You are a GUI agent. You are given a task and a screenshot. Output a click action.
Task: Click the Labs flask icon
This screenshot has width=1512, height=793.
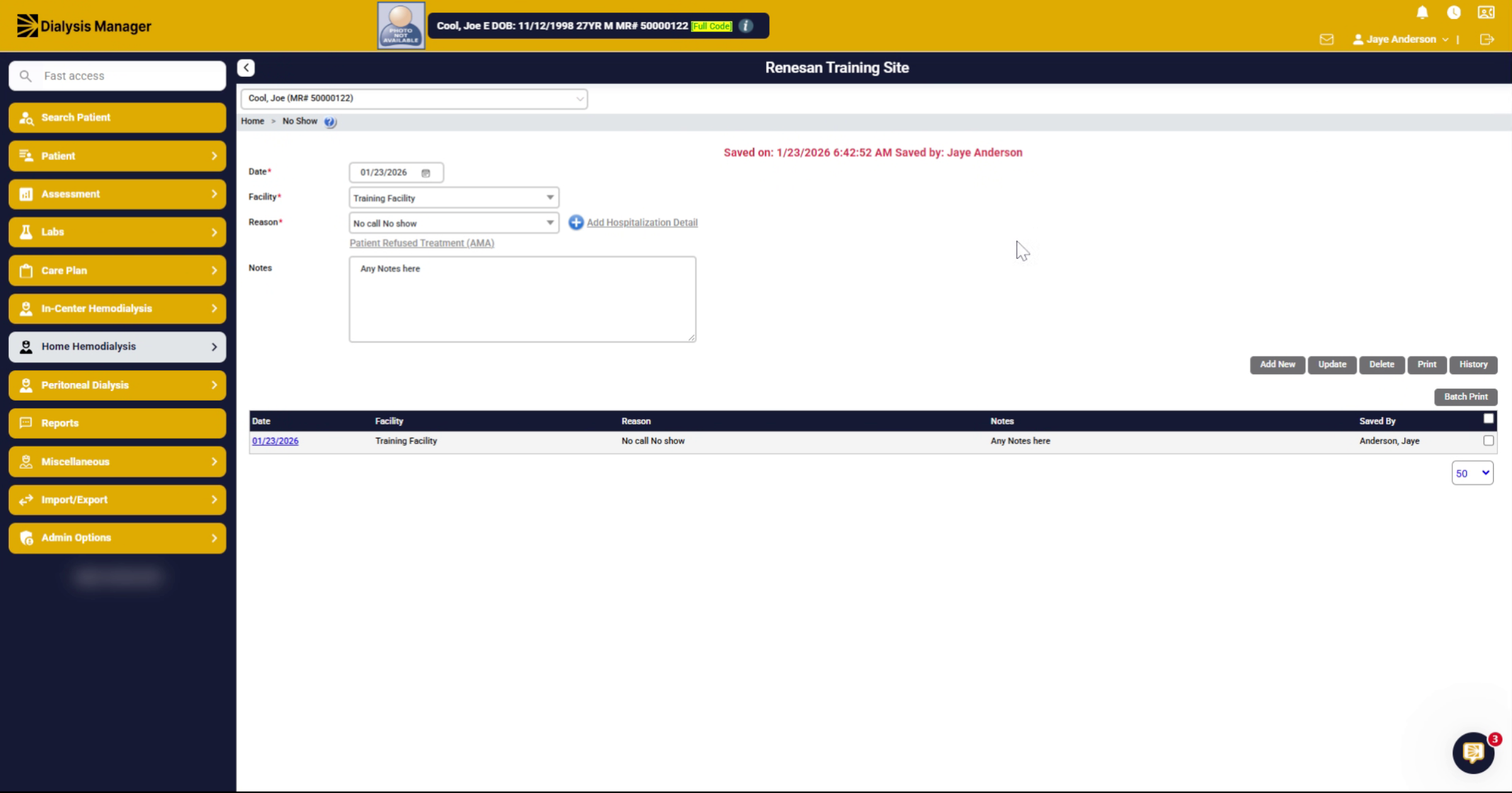pyautogui.click(x=26, y=232)
